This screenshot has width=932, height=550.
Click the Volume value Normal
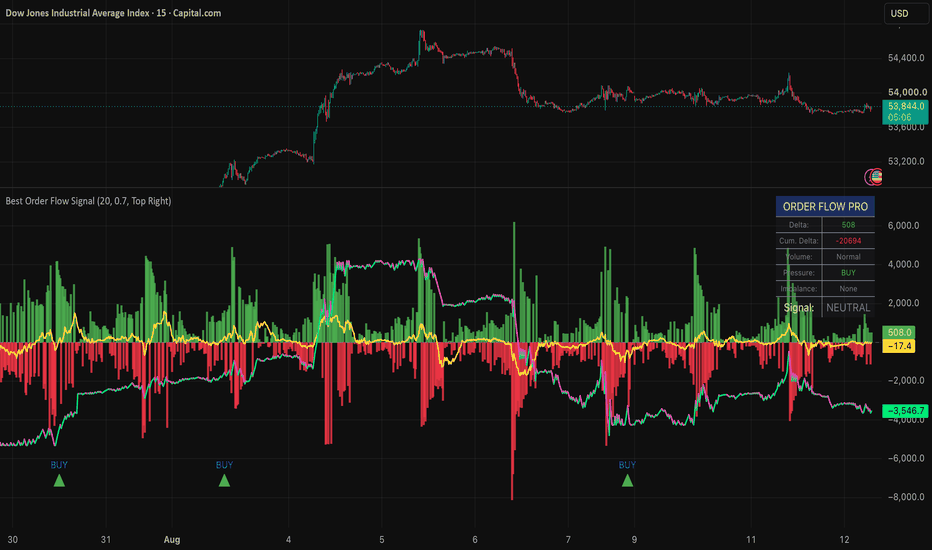pyautogui.click(x=848, y=257)
